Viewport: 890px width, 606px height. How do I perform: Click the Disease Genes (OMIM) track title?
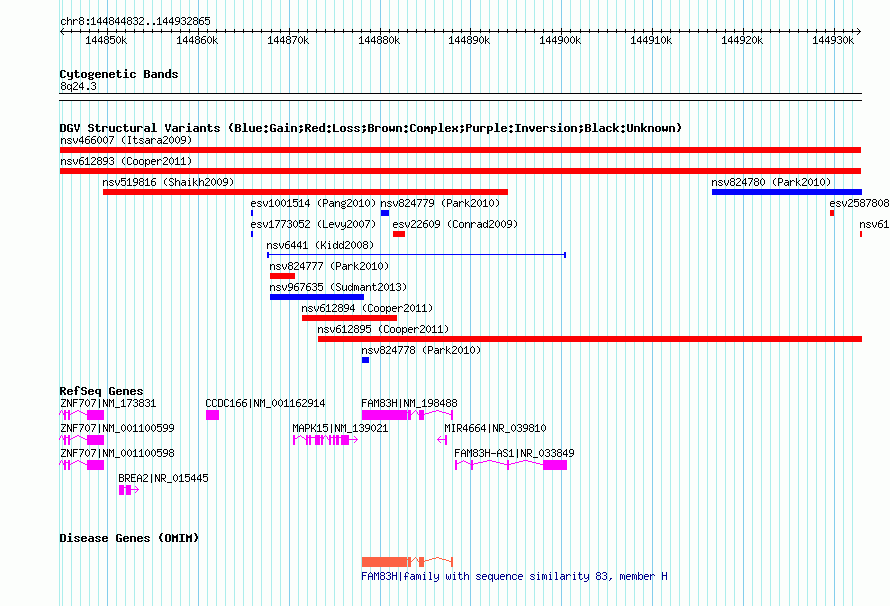129,537
